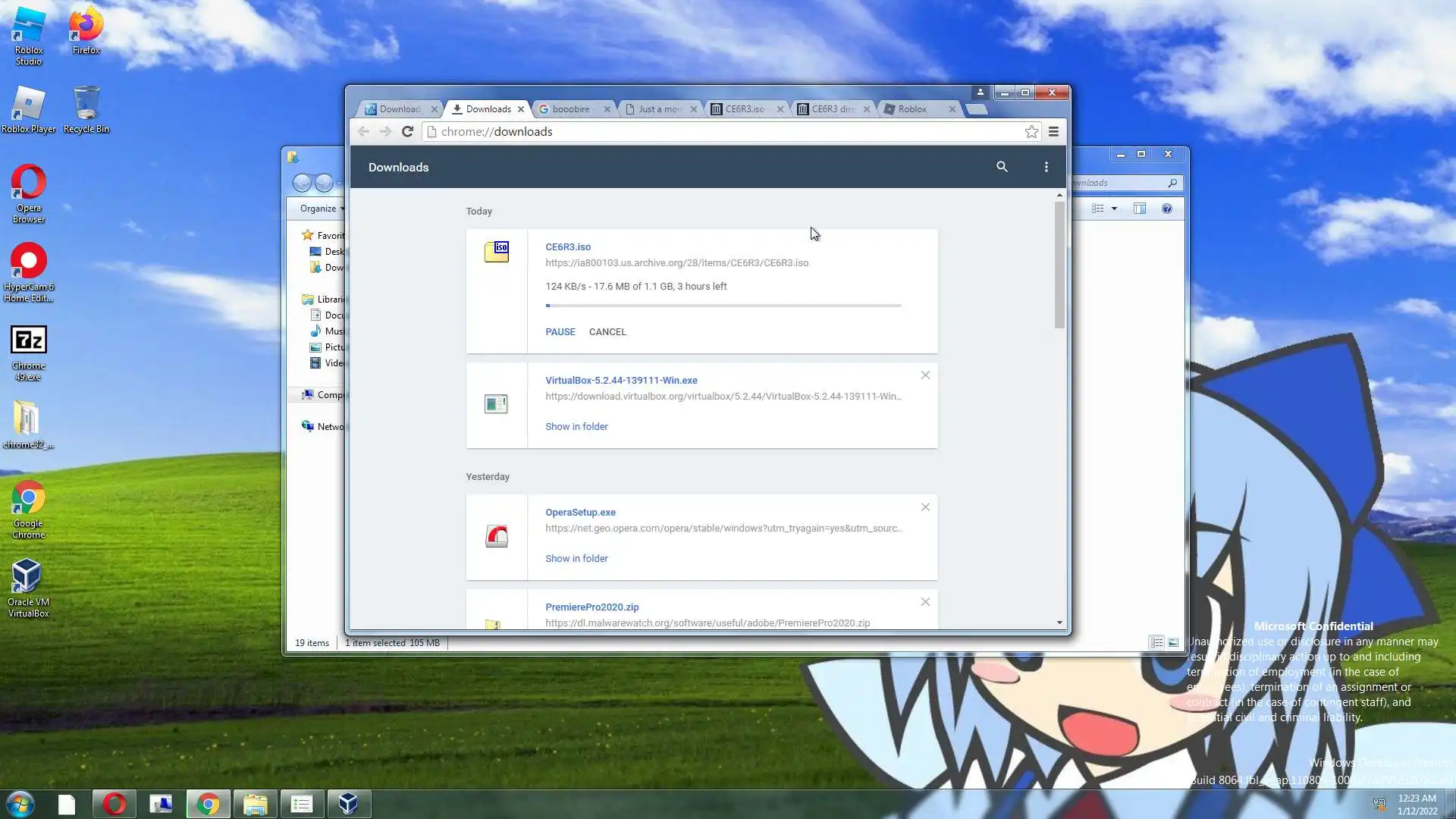Viewport: 1456px width, 819px height.
Task: Click the search downloads magnifier icon
Action: [1002, 167]
